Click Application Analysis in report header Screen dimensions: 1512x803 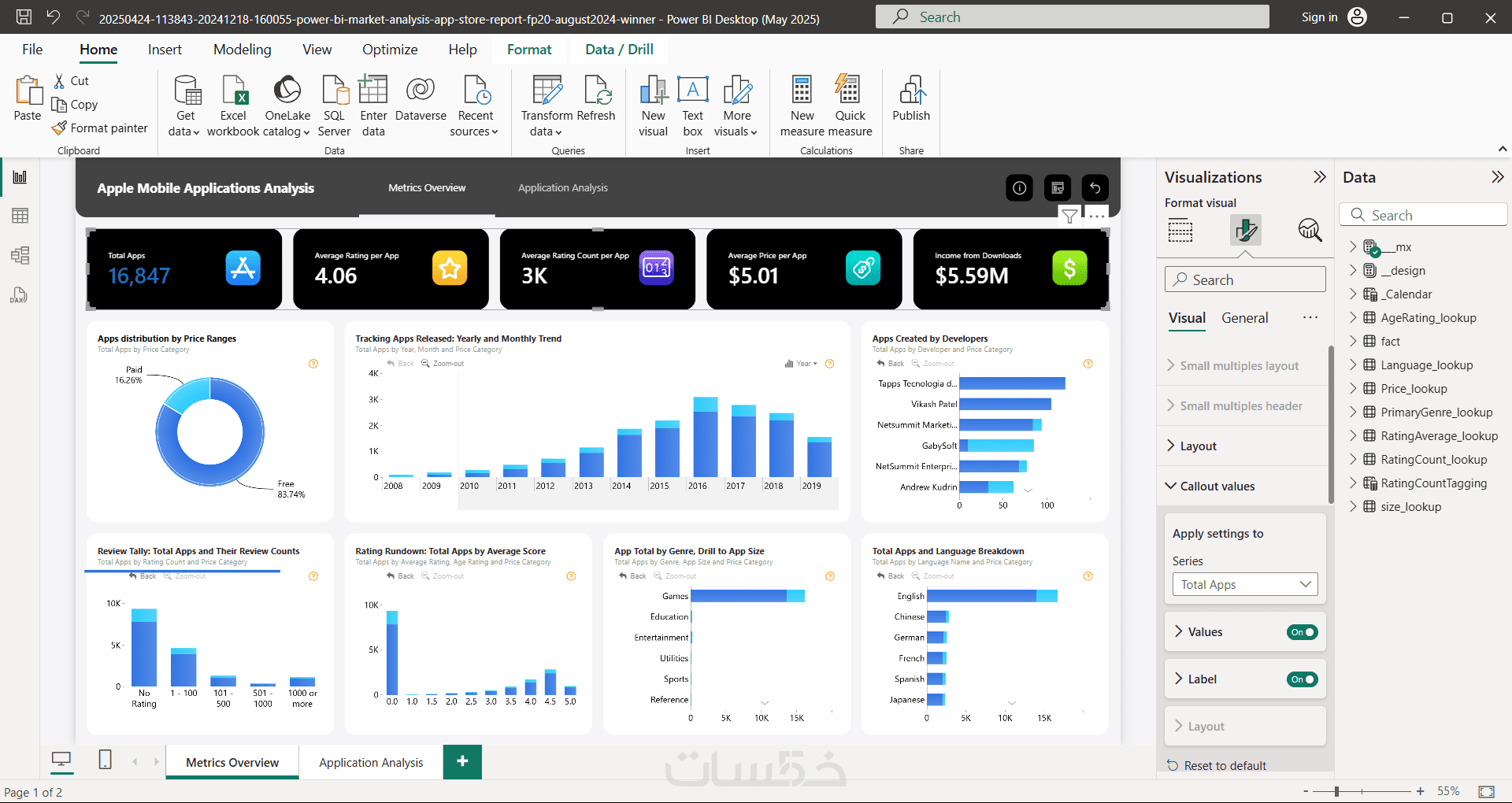point(562,188)
